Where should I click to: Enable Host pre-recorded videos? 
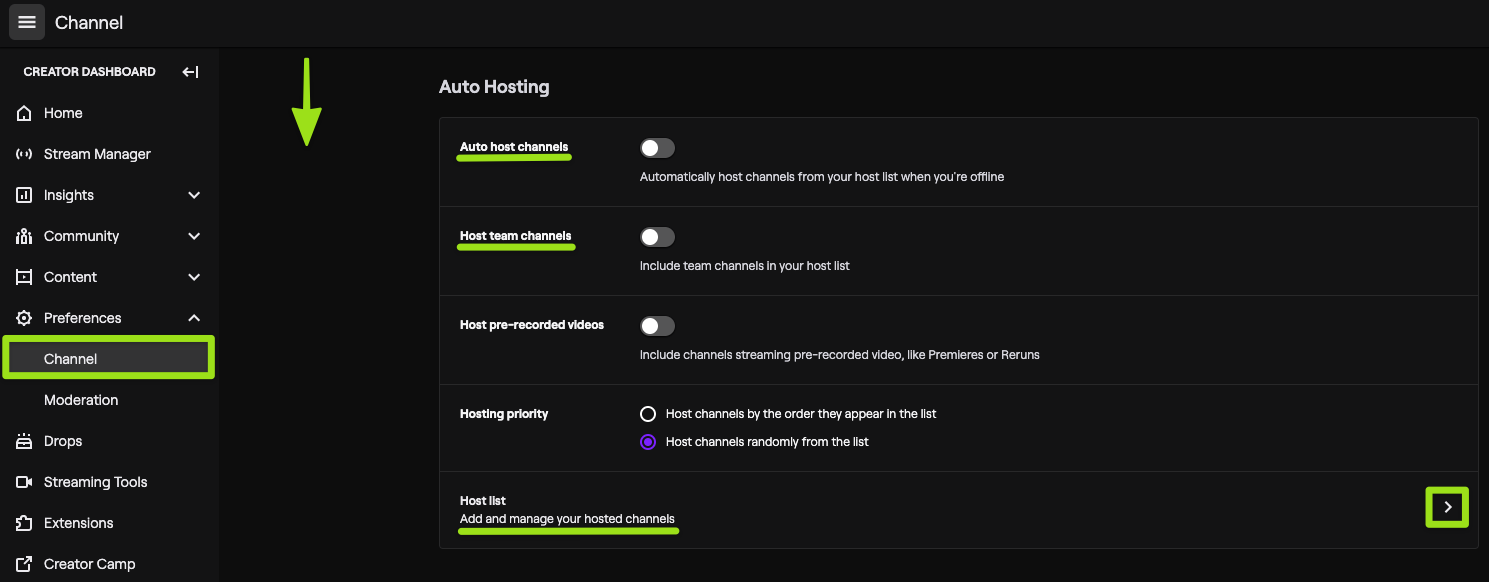[657, 325]
